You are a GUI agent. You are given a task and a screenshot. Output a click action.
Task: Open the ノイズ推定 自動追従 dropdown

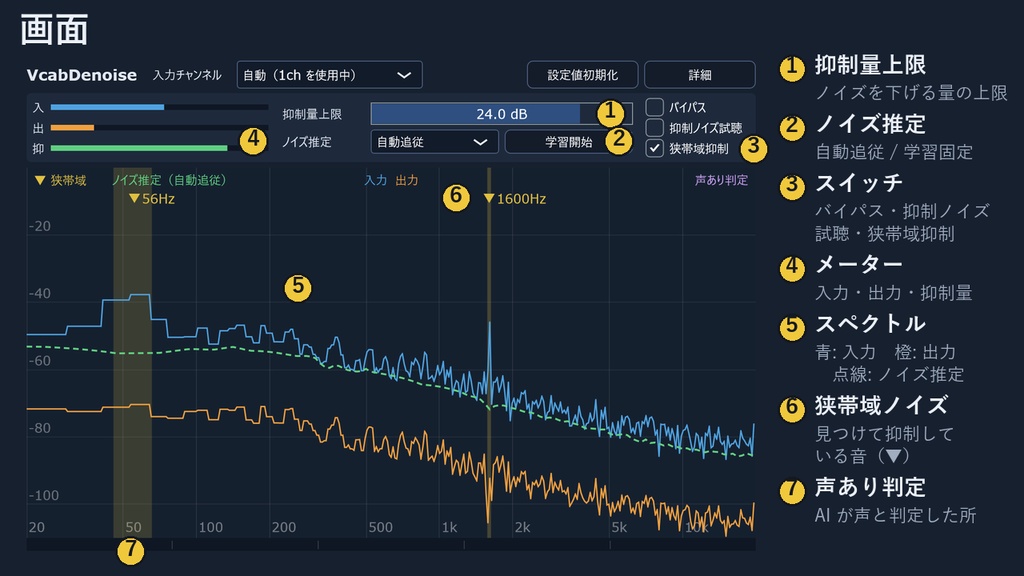[x=434, y=142]
